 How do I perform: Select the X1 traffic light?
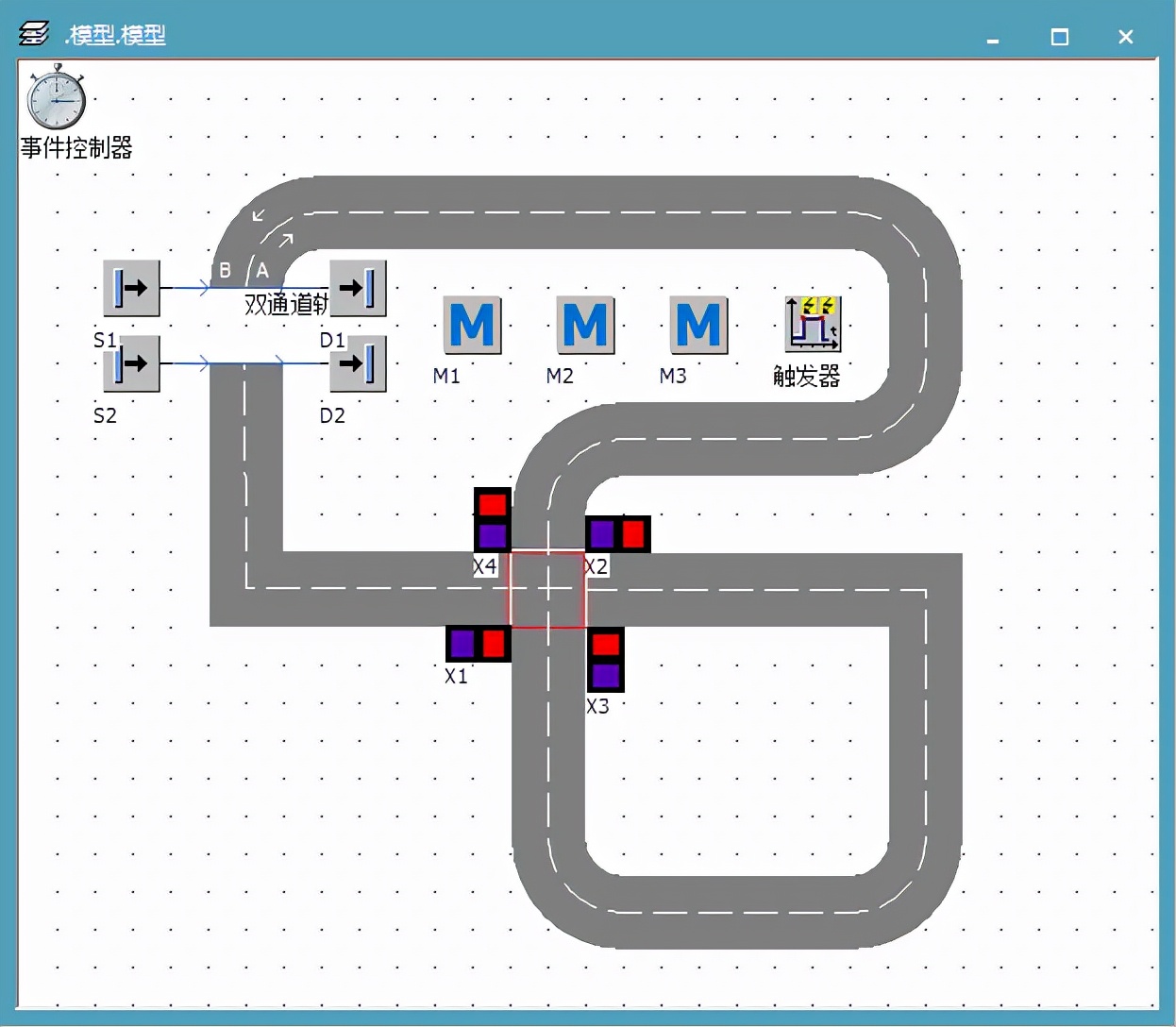point(478,644)
